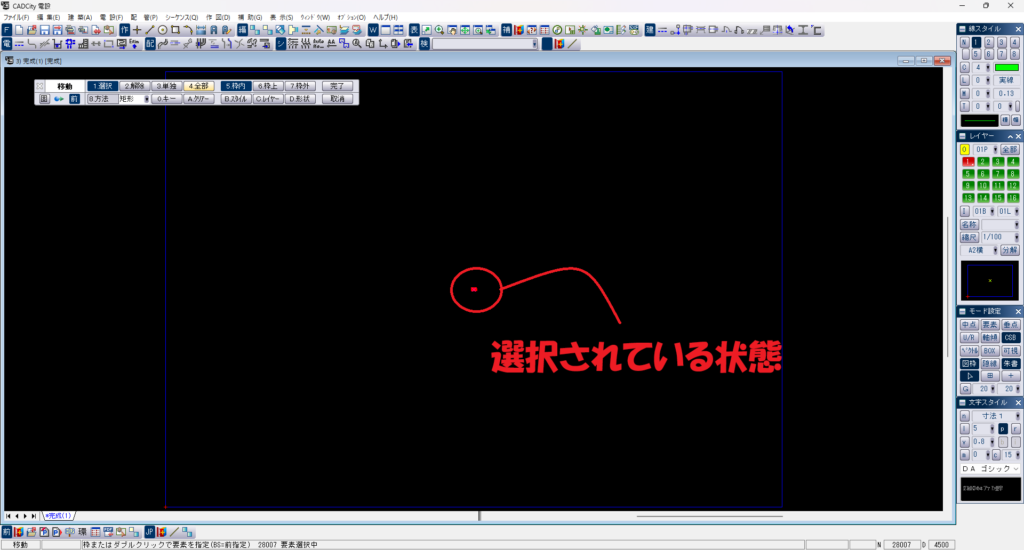This screenshot has width=1024, height=550.
Task: Click the zoom-in magnifier icon in toolbar
Action: (440, 30)
